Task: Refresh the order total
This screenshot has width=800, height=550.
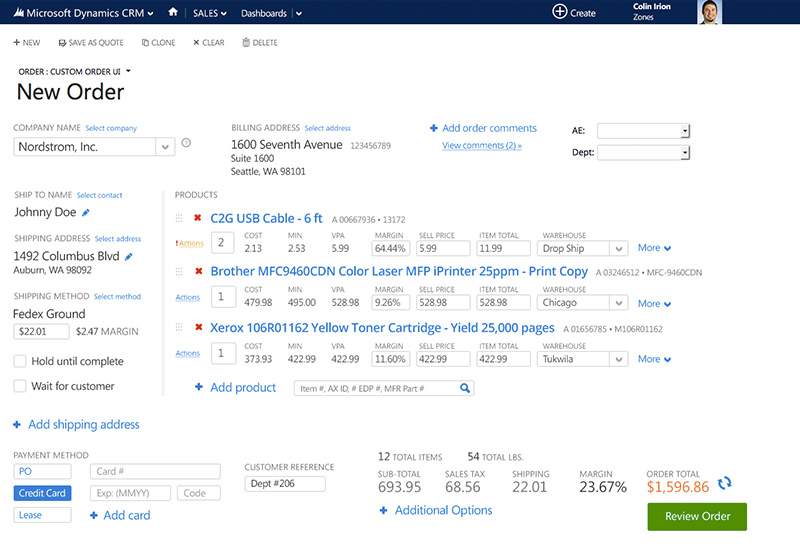Action: (x=724, y=483)
